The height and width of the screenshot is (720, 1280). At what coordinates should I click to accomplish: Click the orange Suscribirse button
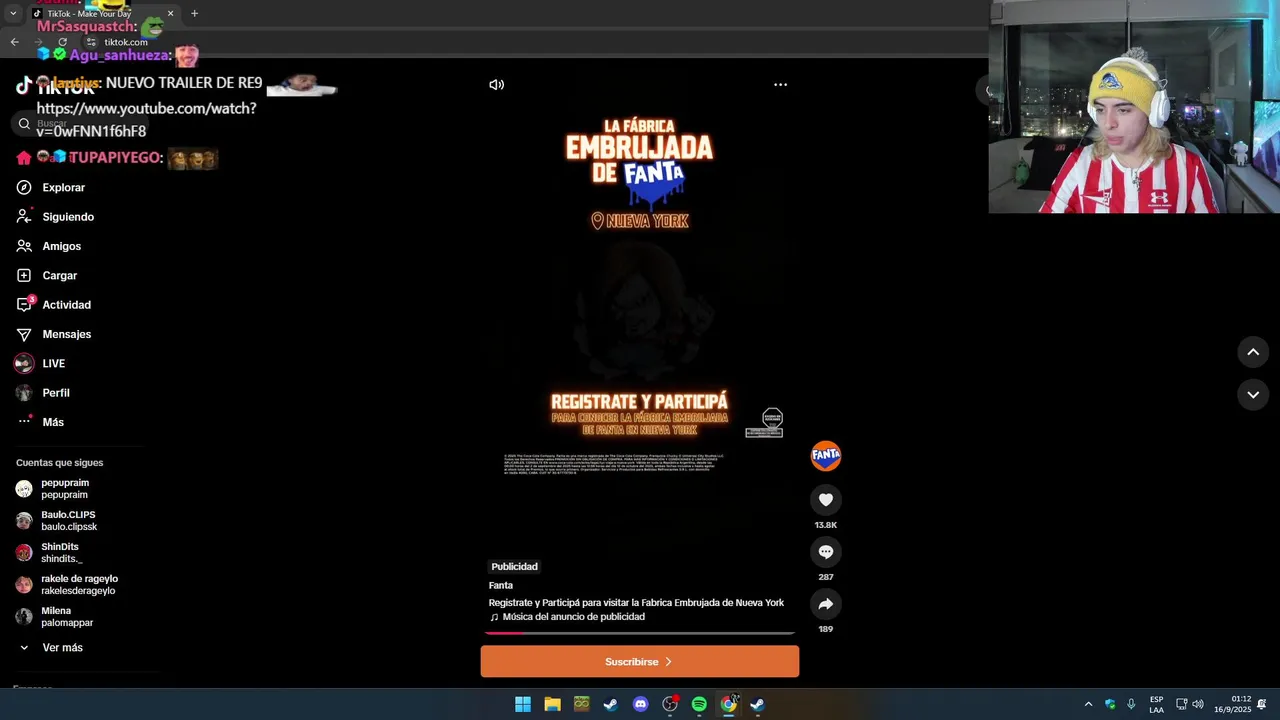(640, 662)
